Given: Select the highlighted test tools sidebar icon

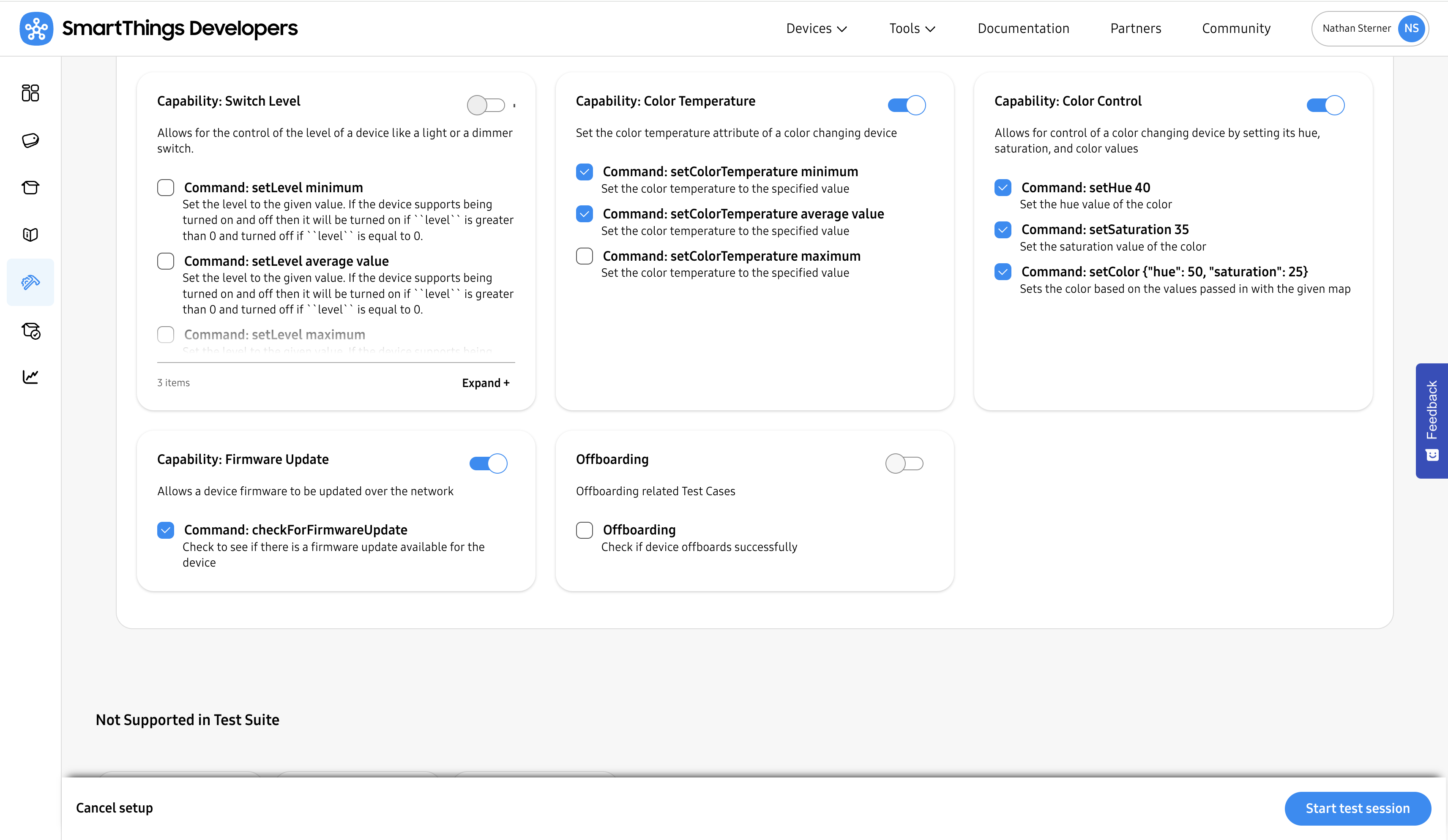Looking at the screenshot, I should (30, 282).
